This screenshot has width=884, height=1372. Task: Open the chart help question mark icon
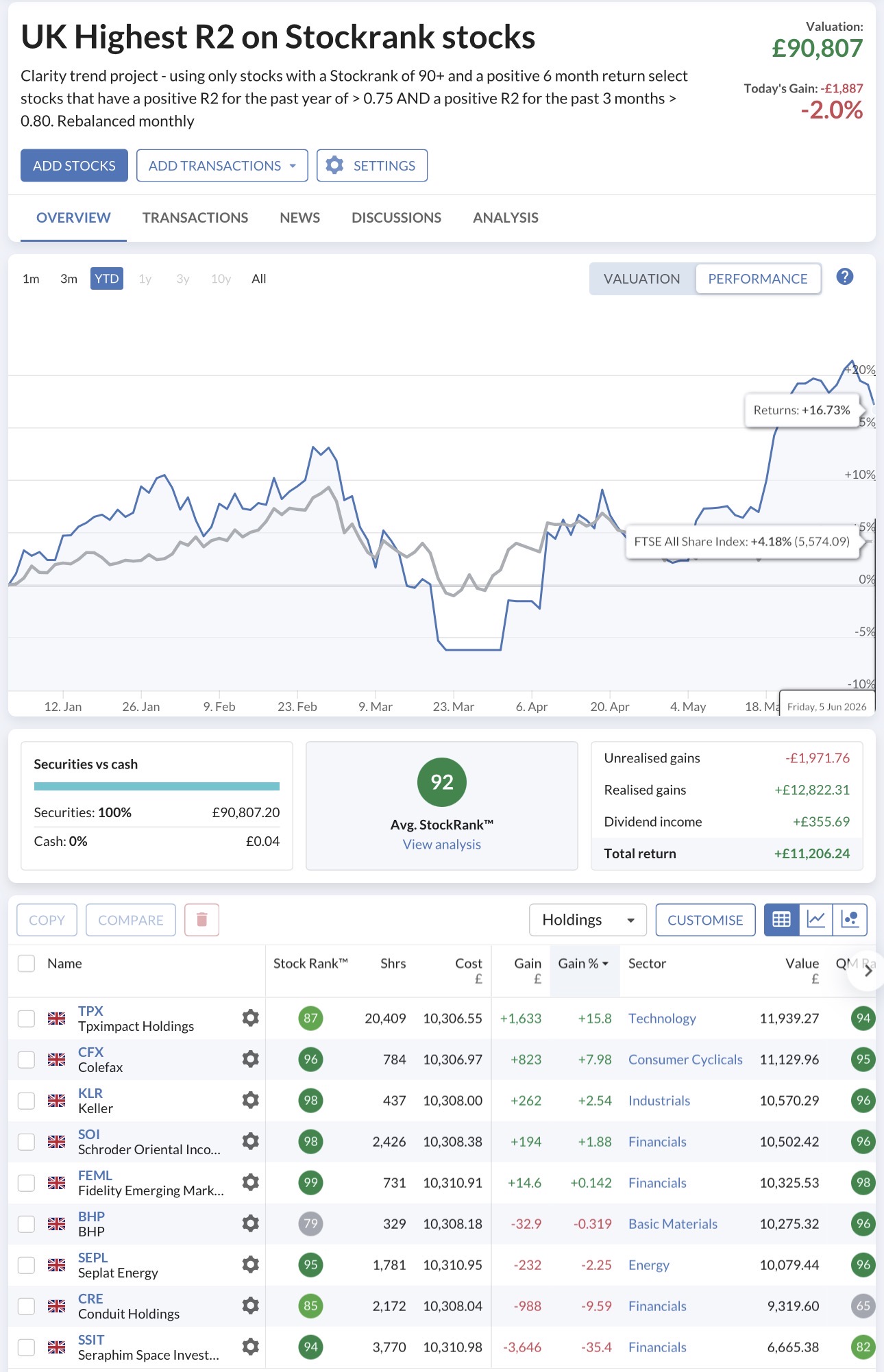click(845, 277)
